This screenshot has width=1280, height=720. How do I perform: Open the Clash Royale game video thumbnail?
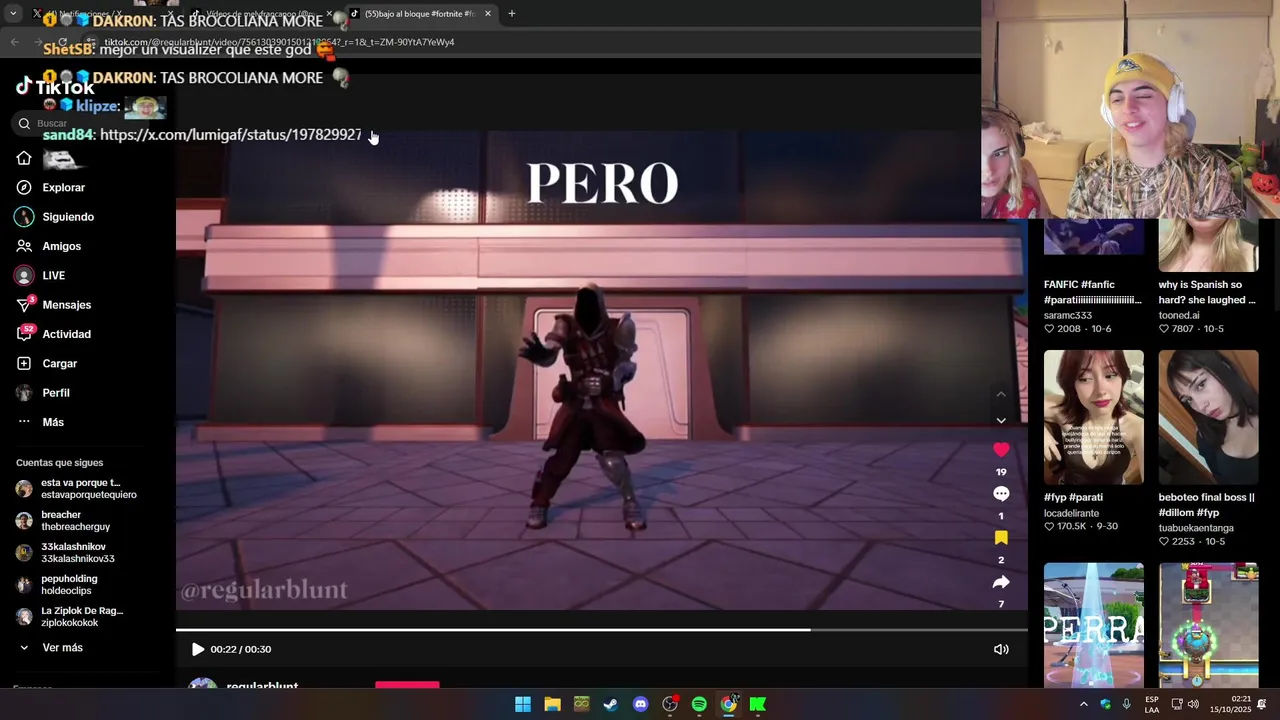(x=1209, y=625)
